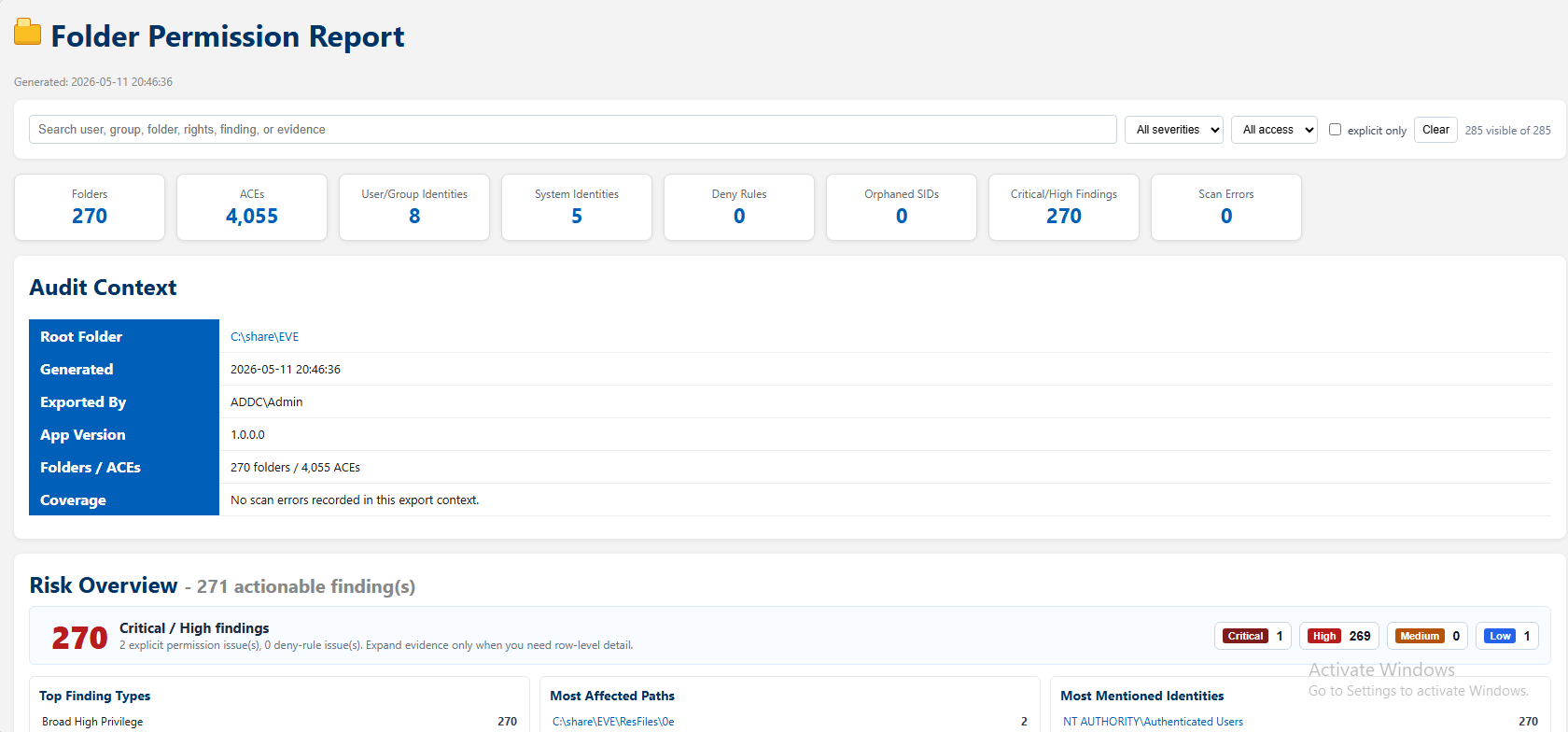Image resolution: width=1568 pixels, height=732 pixels.
Task: Click the Clear filter button
Action: (x=1435, y=130)
